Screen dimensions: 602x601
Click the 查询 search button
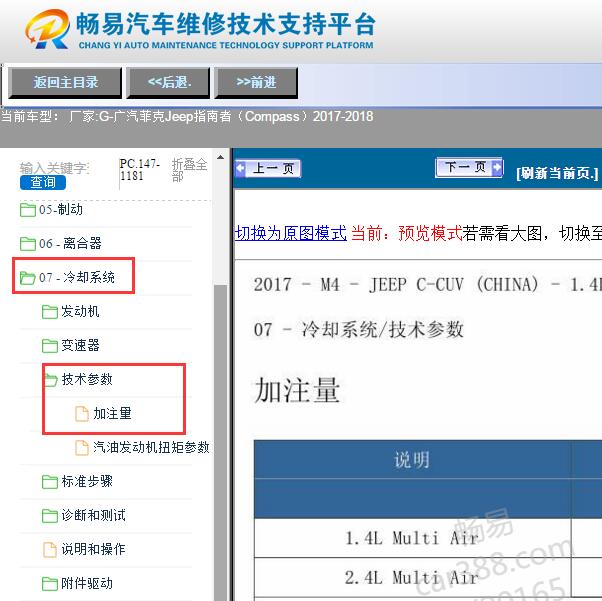[43, 182]
